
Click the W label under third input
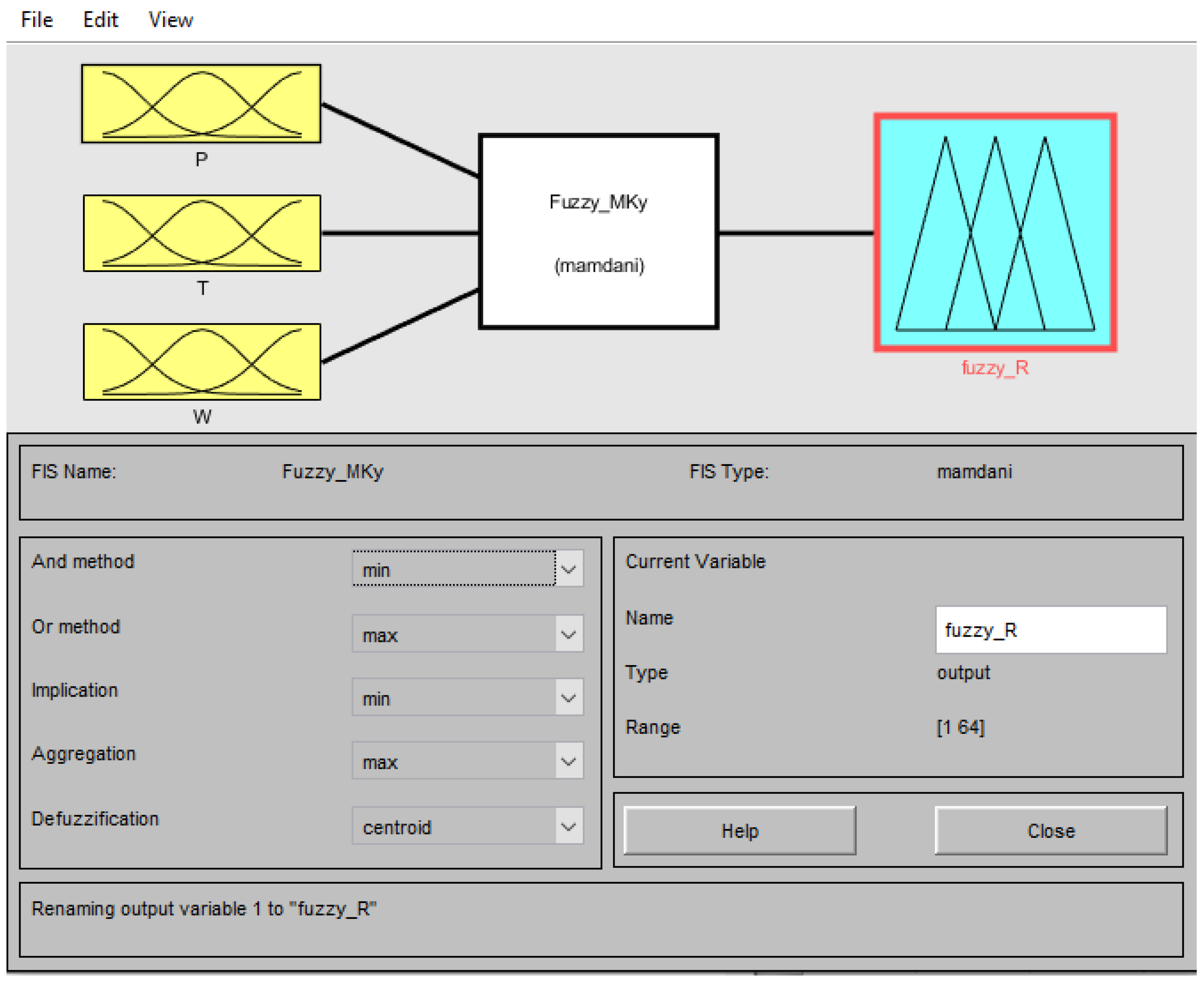pos(202,417)
